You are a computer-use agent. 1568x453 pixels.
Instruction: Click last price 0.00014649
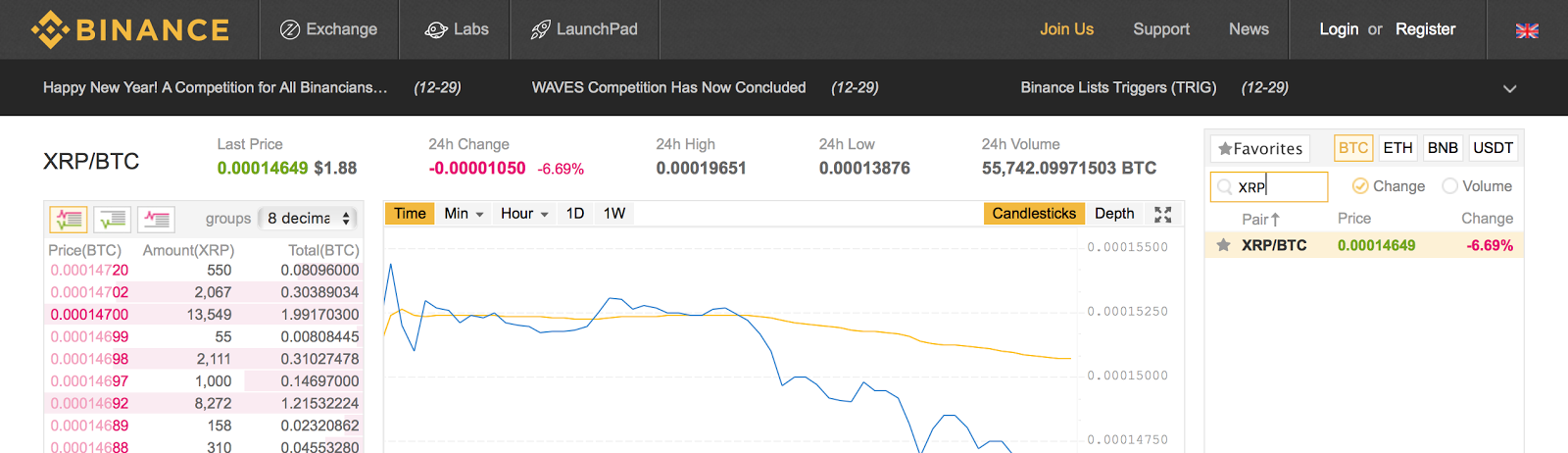(263, 169)
